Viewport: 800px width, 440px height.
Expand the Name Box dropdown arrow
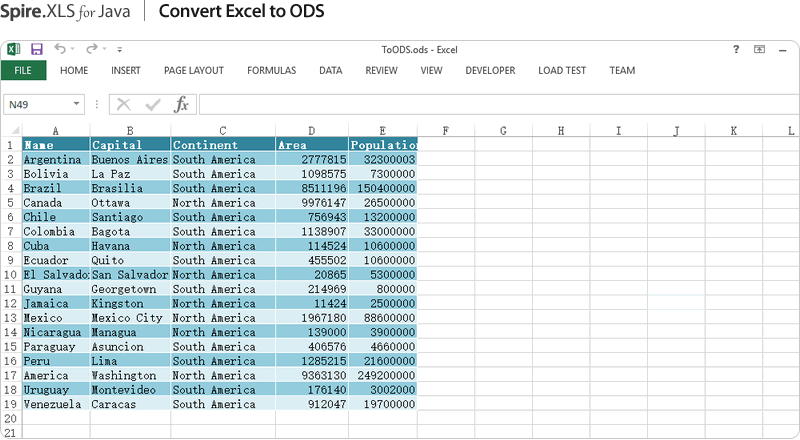click(77, 105)
